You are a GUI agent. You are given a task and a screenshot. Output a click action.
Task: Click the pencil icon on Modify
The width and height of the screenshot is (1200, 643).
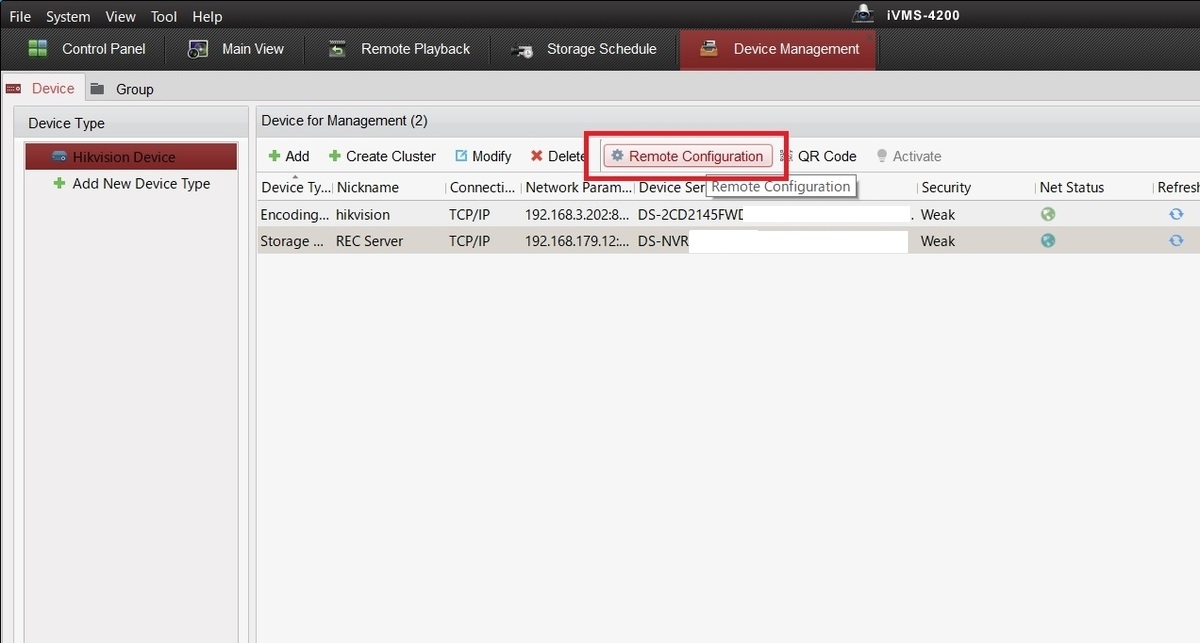[x=461, y=156]
